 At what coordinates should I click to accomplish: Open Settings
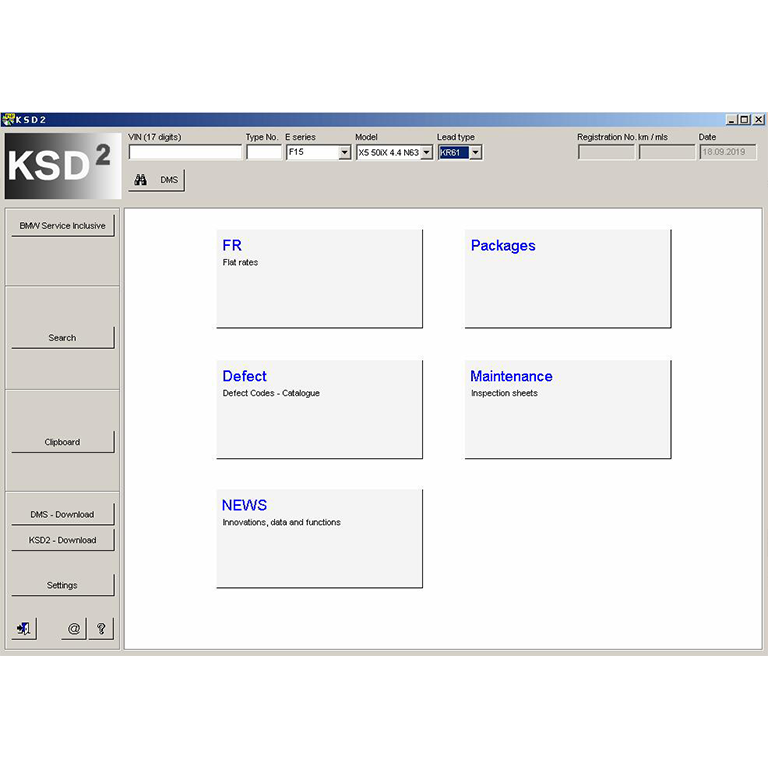pyautogui.click(x=63, y=585)
